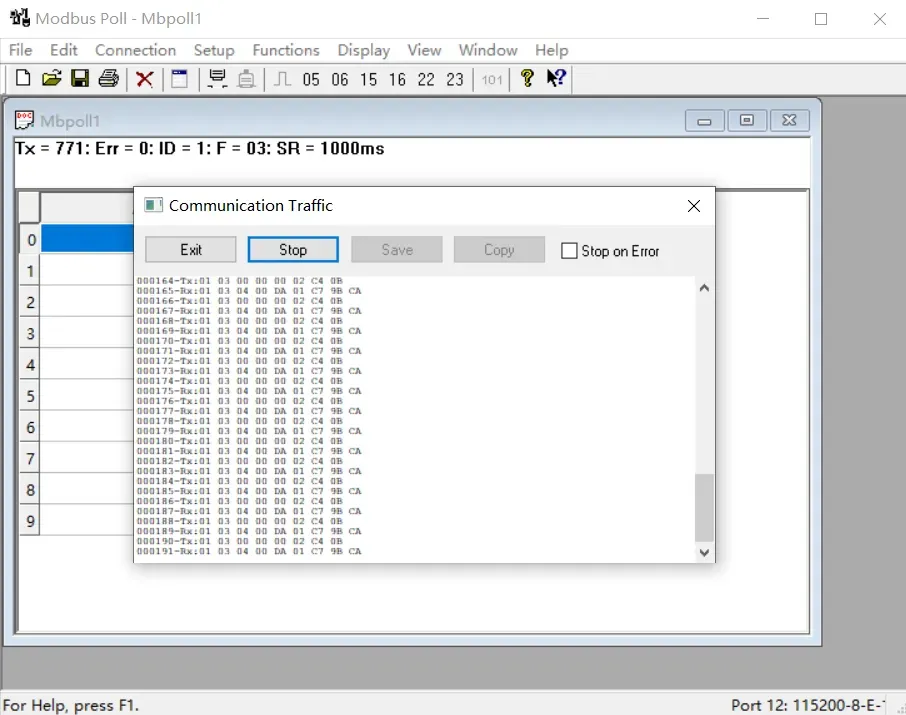
Task: Select function 23 toolbar button
Action: point(455,79)
